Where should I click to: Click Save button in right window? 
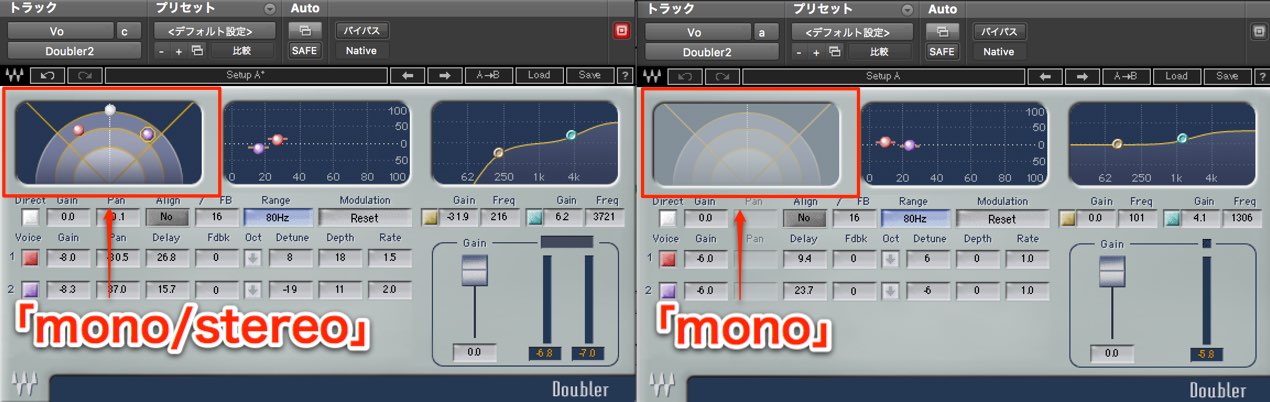pyautogui.click(x=1226, y=75)
